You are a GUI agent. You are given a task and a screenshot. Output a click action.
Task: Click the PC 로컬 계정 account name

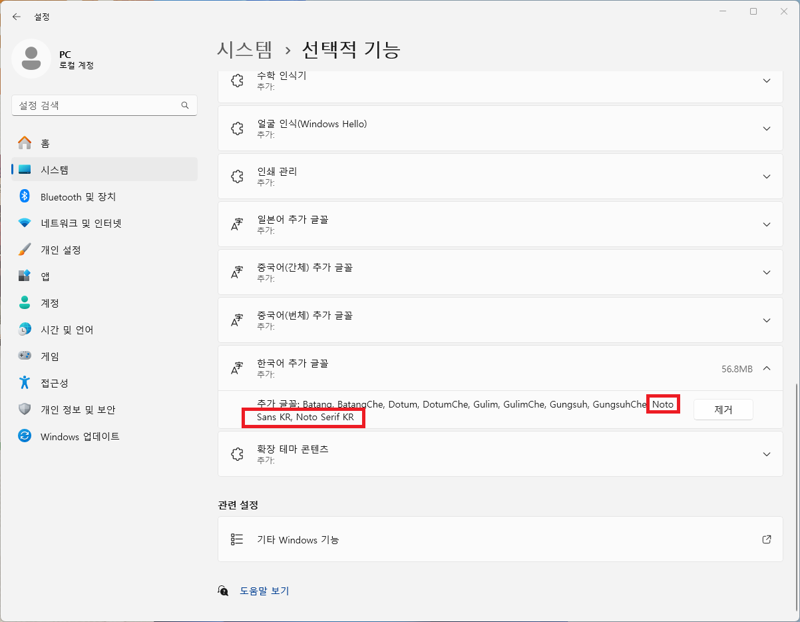click(76, 60)
